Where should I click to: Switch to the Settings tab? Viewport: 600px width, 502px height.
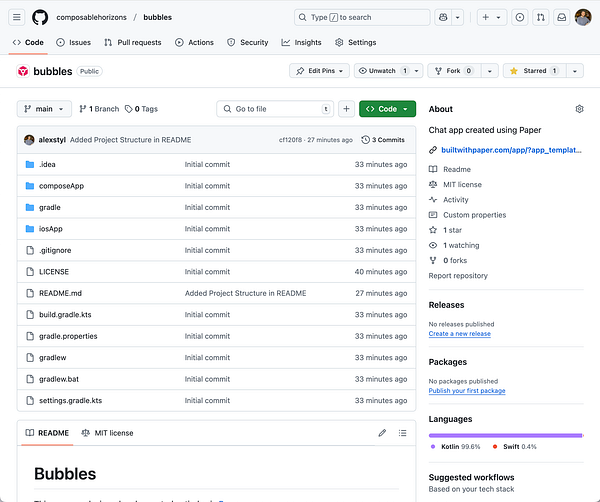[x=355, y=42]
